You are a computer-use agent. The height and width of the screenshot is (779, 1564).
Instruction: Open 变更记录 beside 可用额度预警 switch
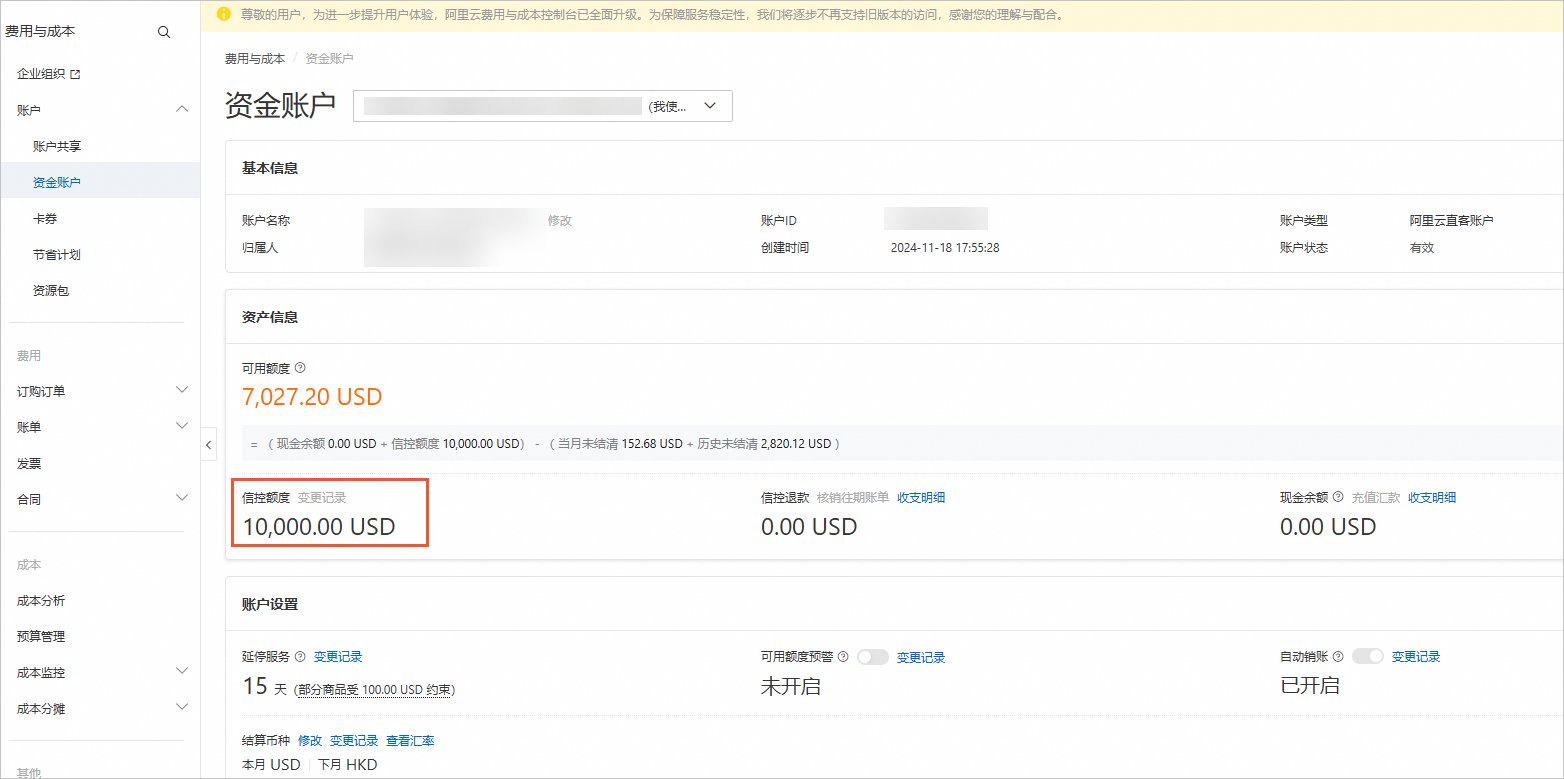pos(921,657)
